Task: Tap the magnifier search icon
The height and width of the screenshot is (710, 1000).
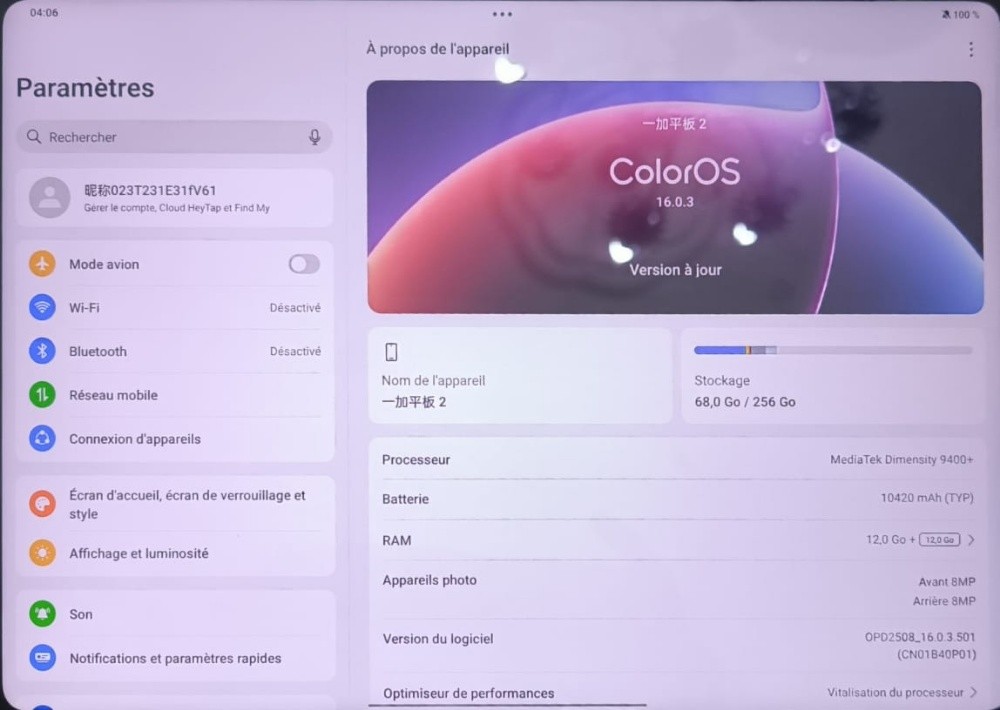Action: [x=34, y=137]
